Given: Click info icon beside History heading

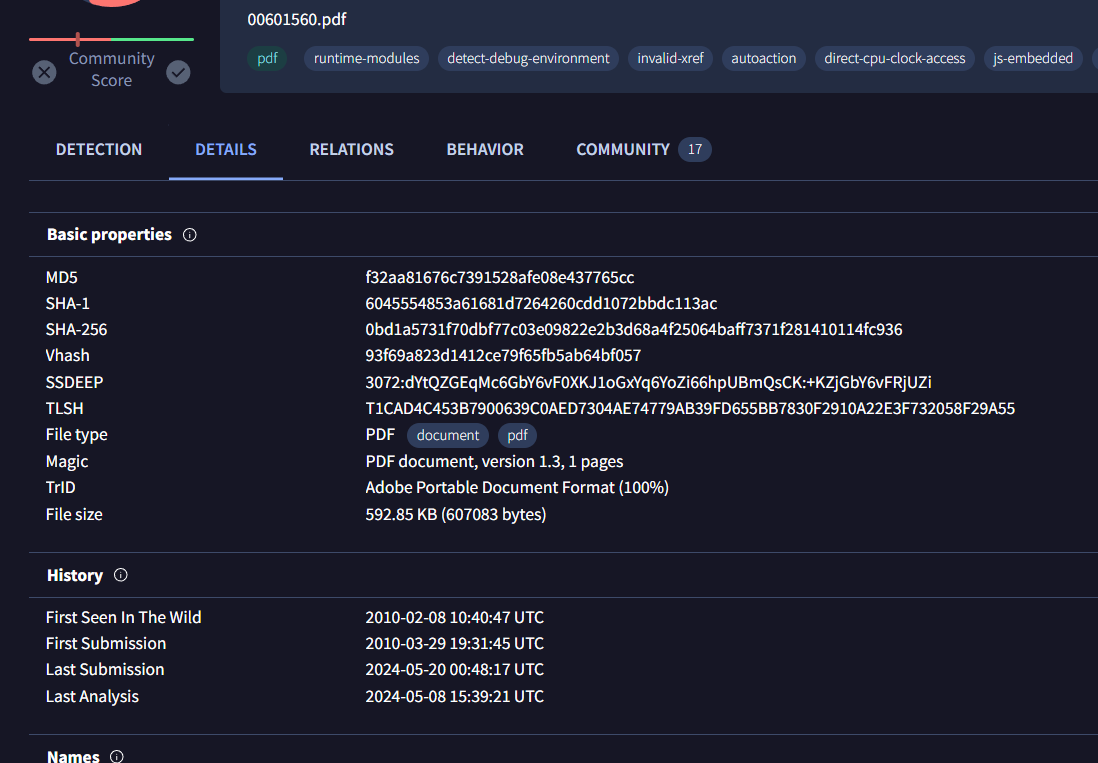Looking at the screenshot, I should point(121,575).
